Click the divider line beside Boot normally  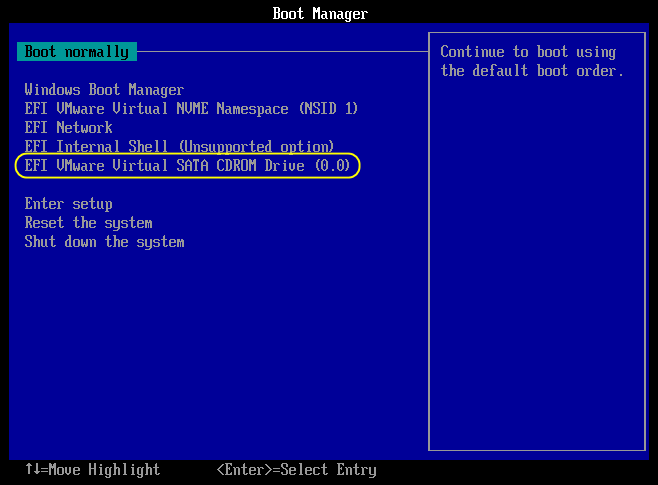click(x=280, y=52)
